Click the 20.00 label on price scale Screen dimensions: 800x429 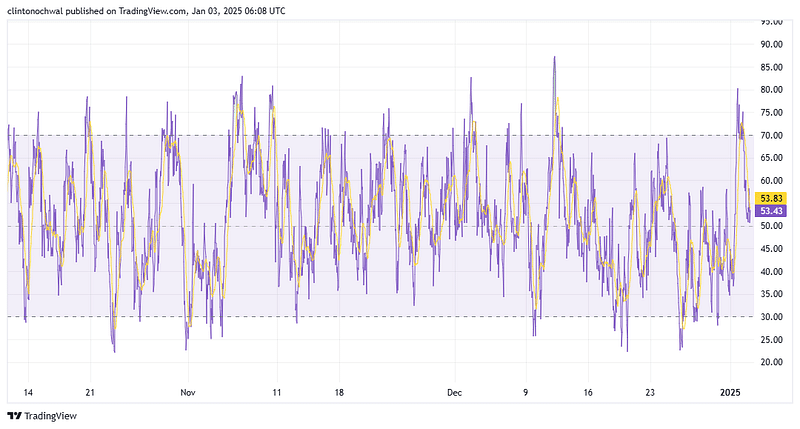click(x=771, y=362)
